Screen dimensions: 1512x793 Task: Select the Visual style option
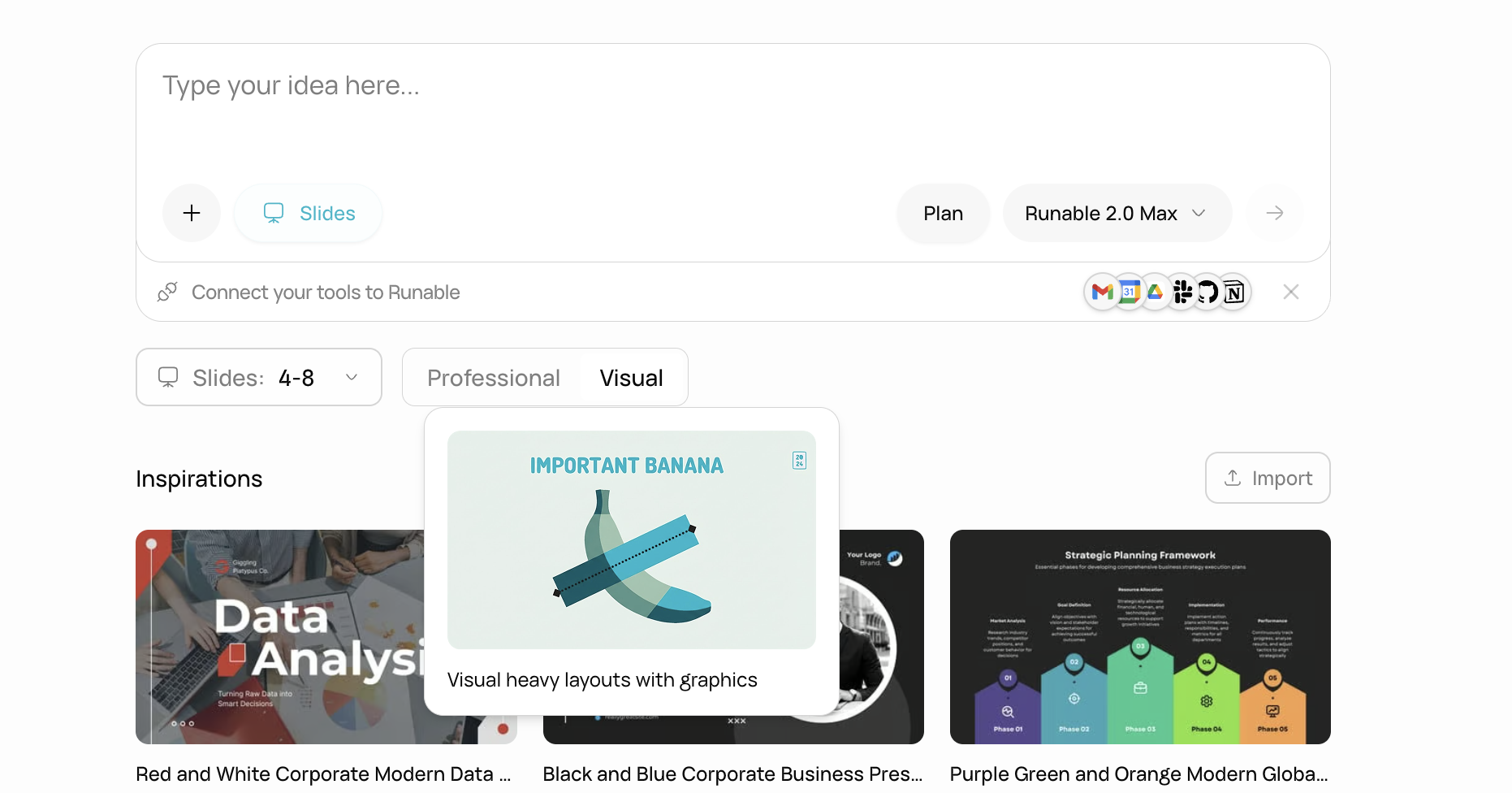[x=632, y=378]
